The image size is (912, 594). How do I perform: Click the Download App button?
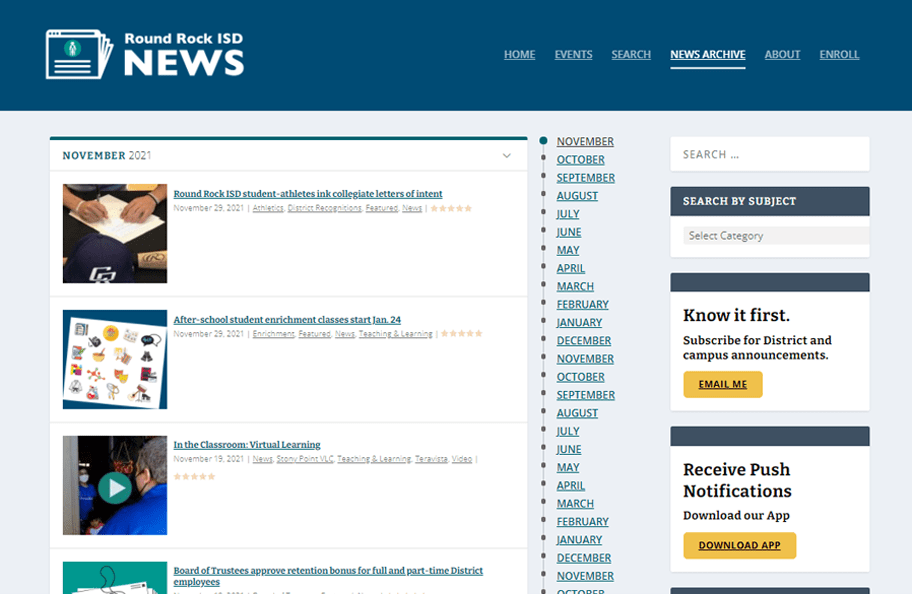click(x=739, y=545)
